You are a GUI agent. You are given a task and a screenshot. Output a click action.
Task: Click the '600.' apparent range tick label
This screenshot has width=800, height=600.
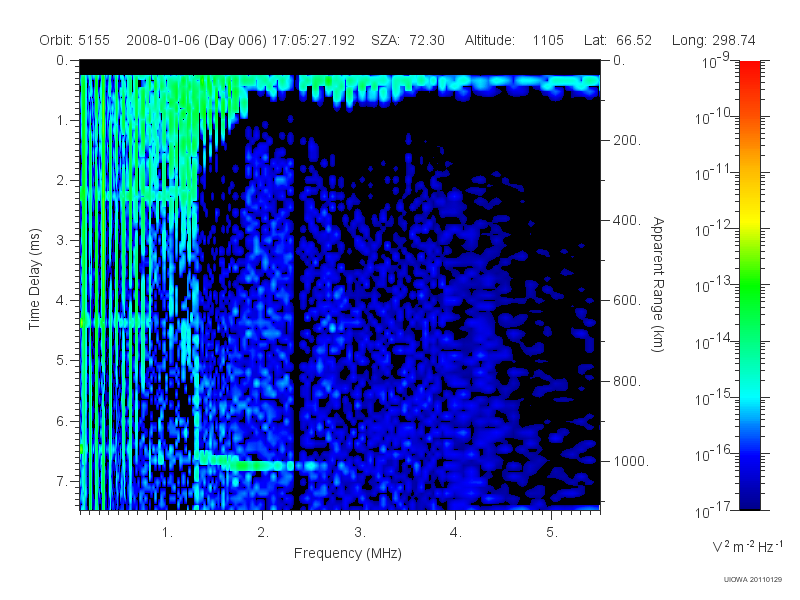point(627,301)
